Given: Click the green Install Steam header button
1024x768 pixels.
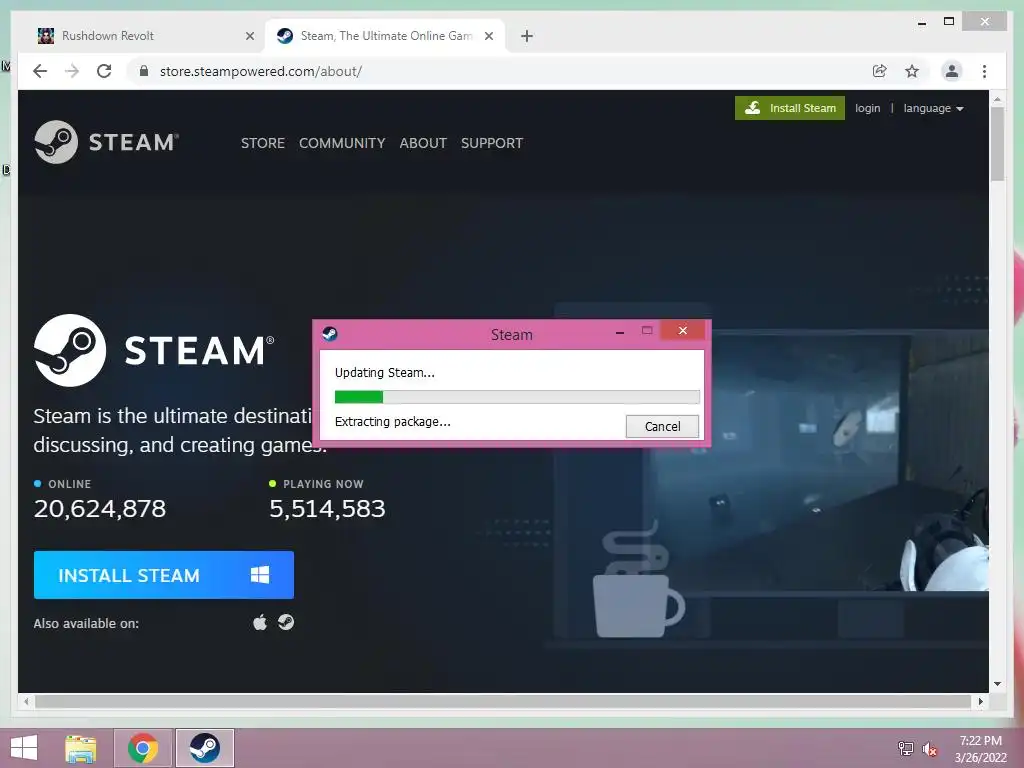Looking at the screenshot, I should (x=790, y=108).
